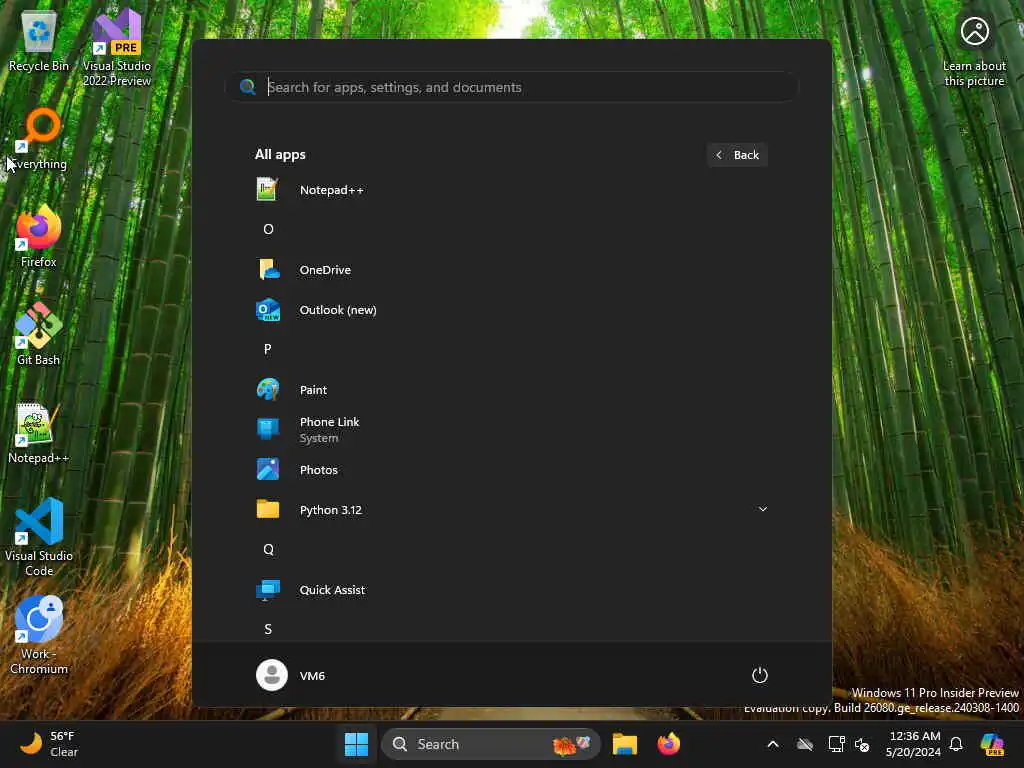Open VM6 user account avatar

[272, 675]
